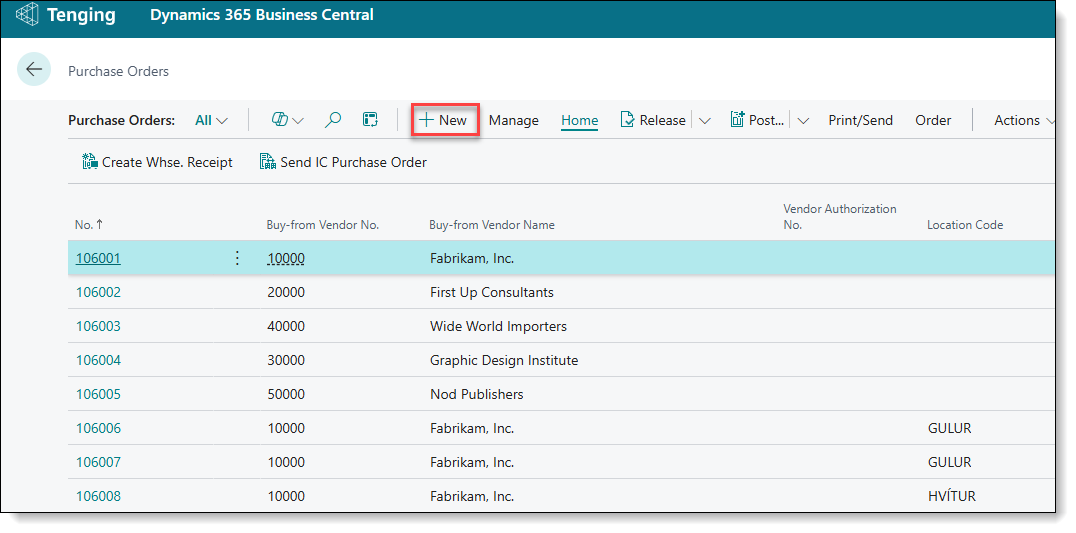Expand the Release dropdown arrow
The height and width of the screenshot is (533, 1076).
pos(705,121)
